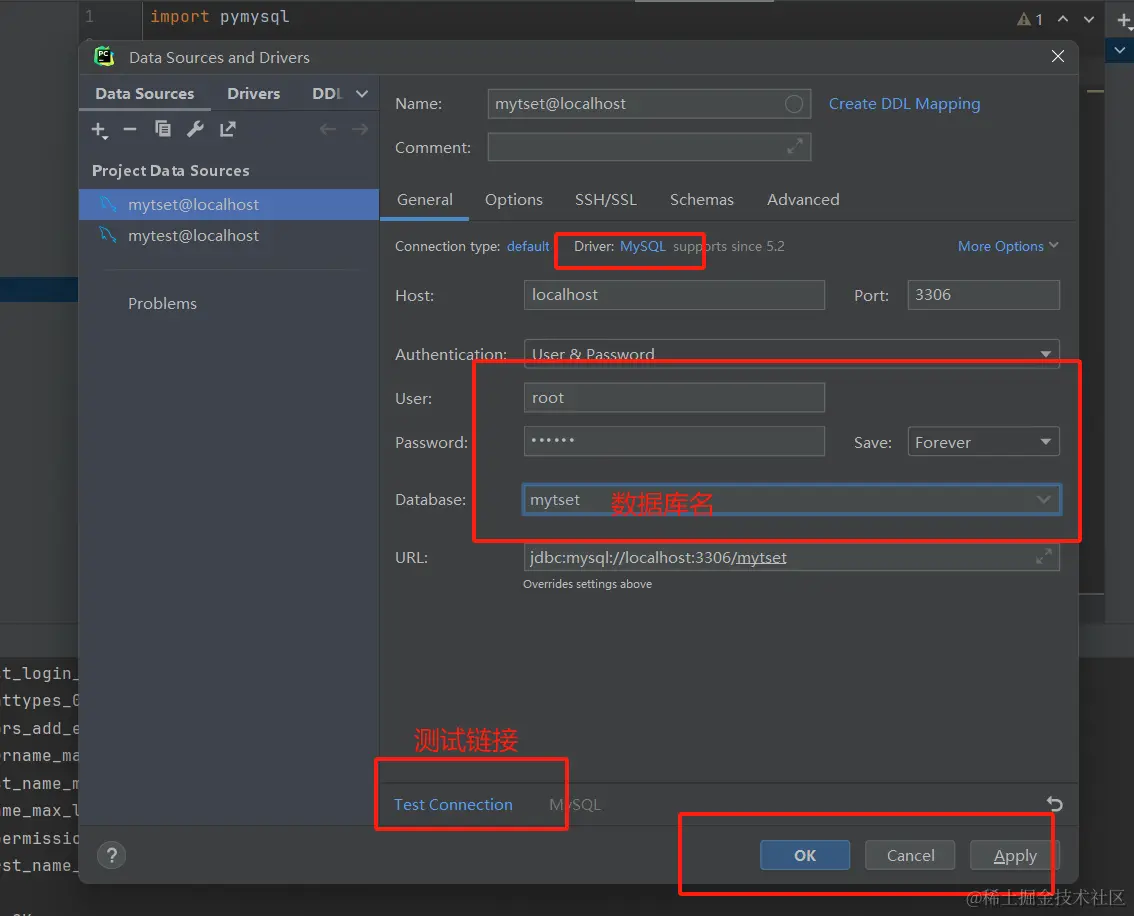Go to previous highlighted error in editor
This screenshot has height=916, width=1134.
point(1062,20)
